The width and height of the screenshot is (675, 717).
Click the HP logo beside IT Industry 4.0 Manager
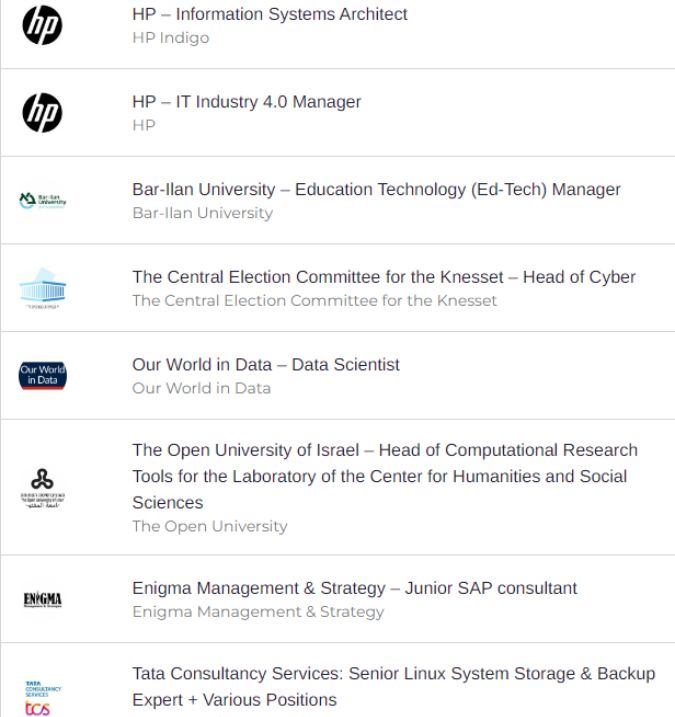coord(43,113)
